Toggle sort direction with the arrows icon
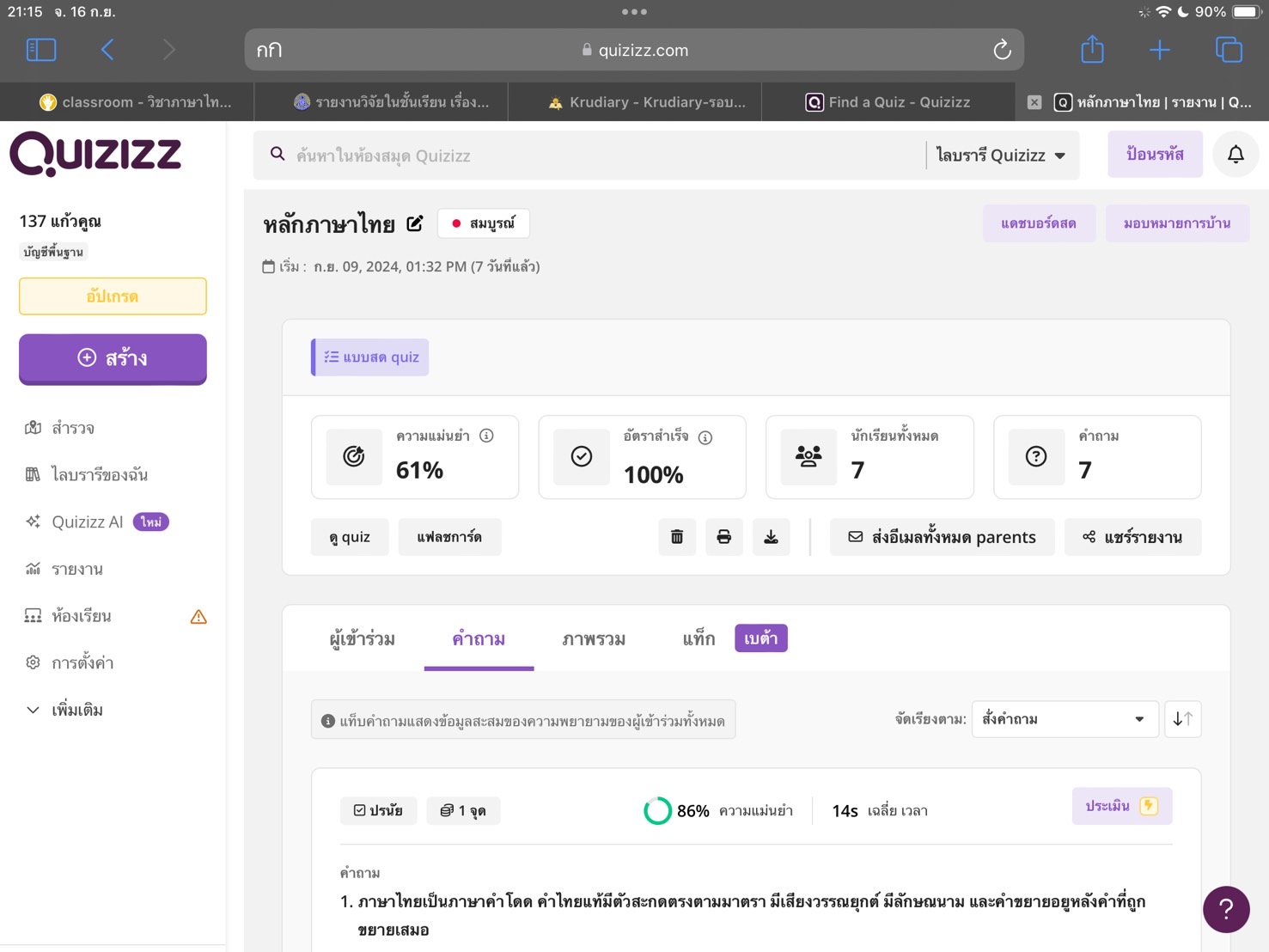The image size is (1269, 952). [1183, 719]
